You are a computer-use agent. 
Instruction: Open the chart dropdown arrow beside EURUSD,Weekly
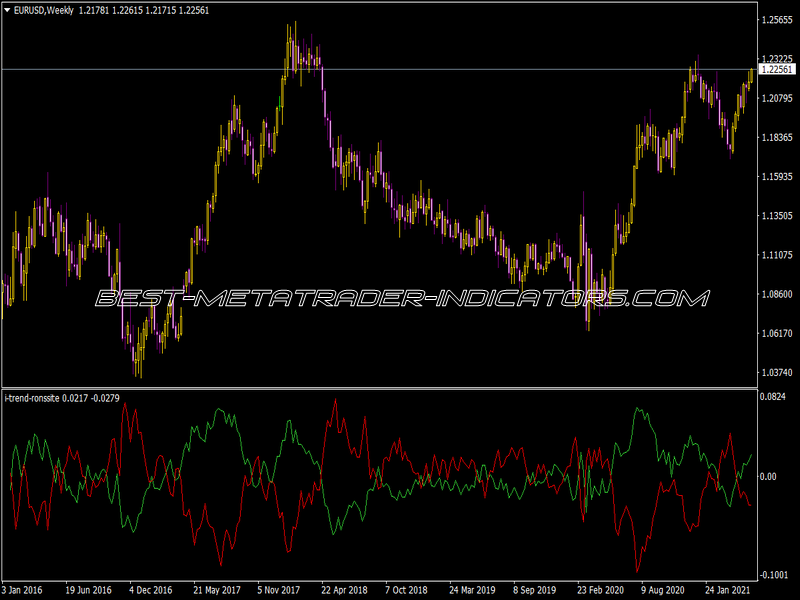tap(7, 10)
